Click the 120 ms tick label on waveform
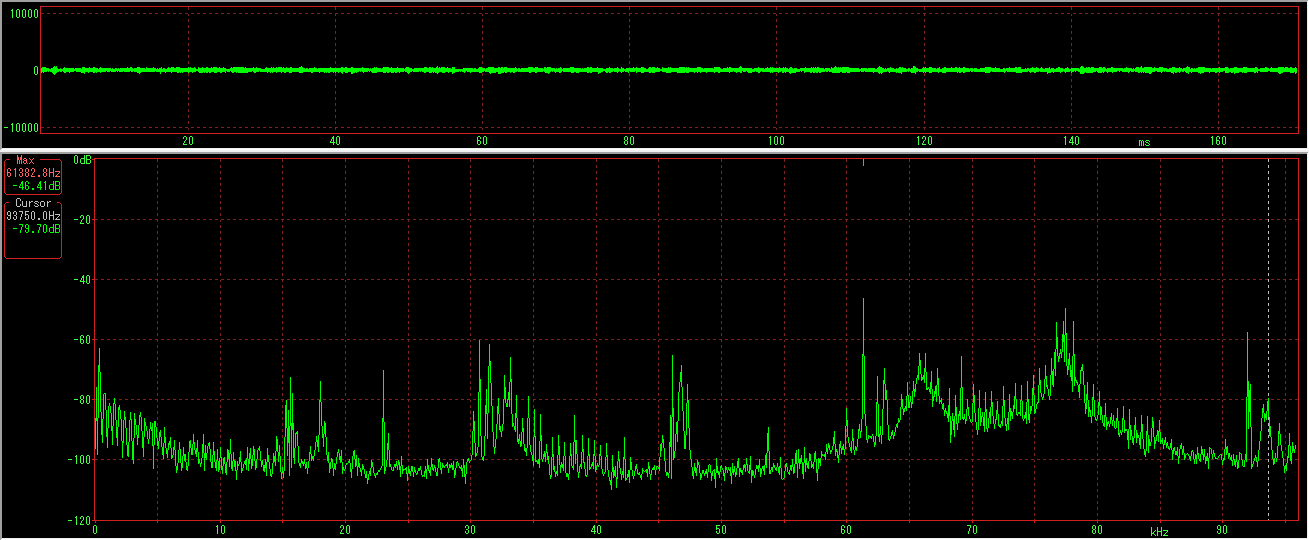1309x540 pixels. click(923, 141)
